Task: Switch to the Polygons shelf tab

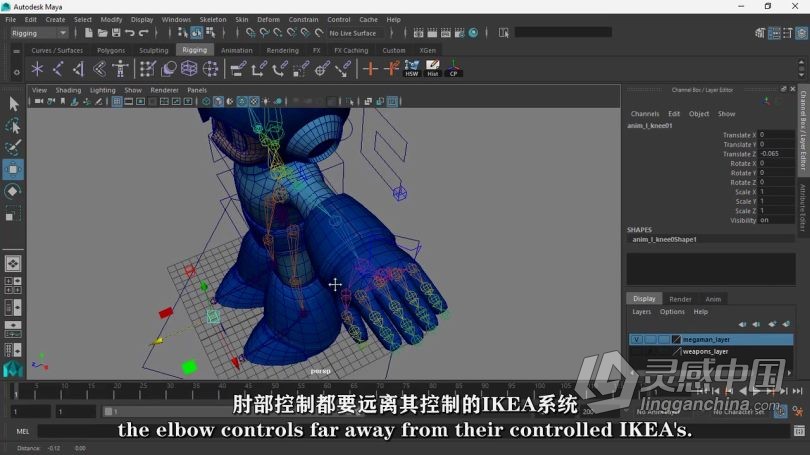Action: tap(111, 50)
